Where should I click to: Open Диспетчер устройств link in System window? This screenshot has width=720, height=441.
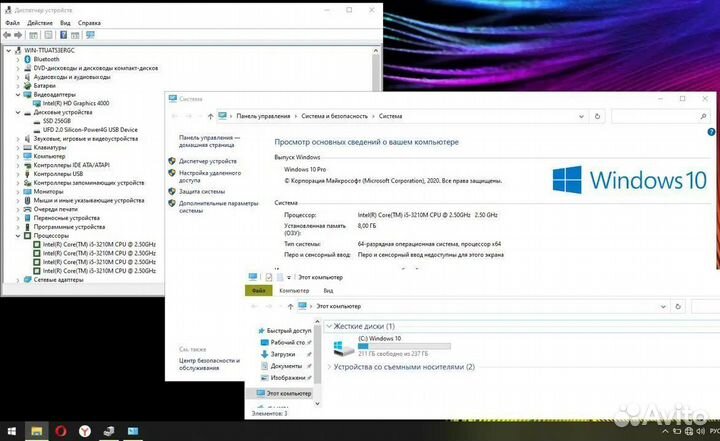tap(208, 161)
